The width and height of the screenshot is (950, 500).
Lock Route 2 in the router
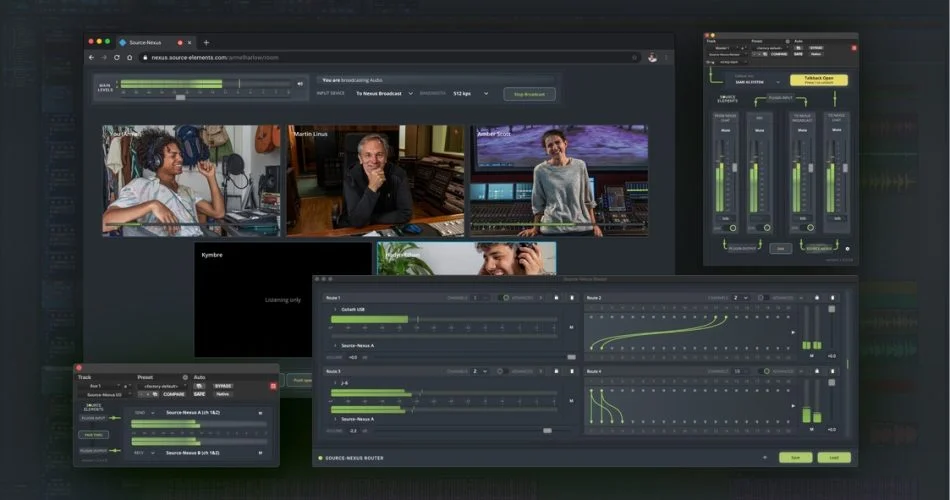[x=817, y=298]
